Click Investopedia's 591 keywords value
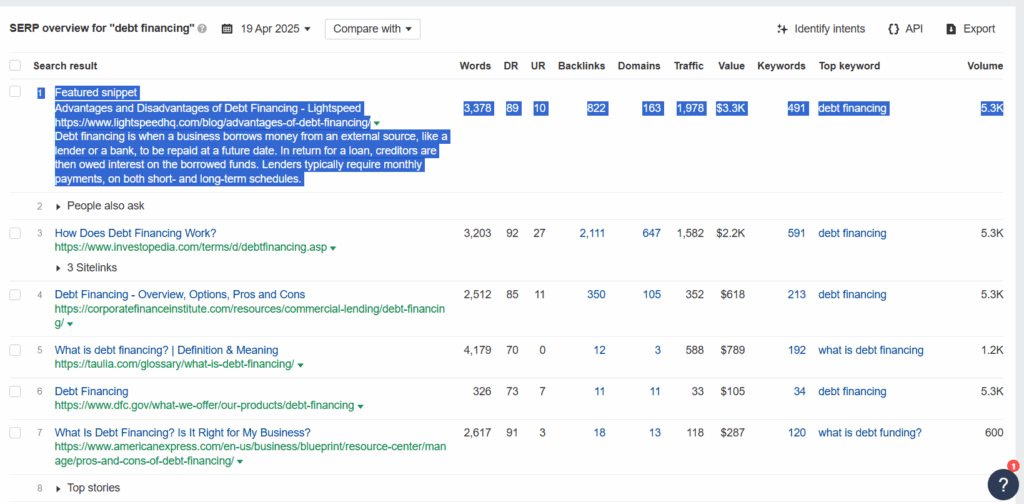 point(796,233)
